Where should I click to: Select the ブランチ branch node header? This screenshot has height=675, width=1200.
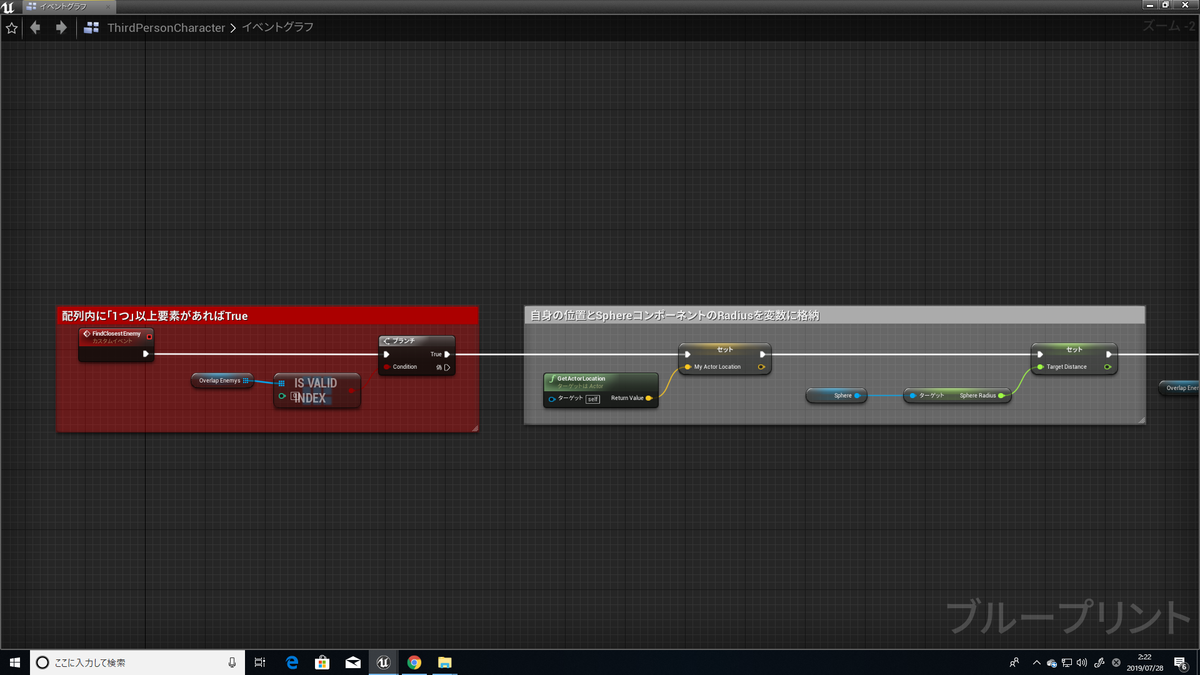tap(417, 341)
